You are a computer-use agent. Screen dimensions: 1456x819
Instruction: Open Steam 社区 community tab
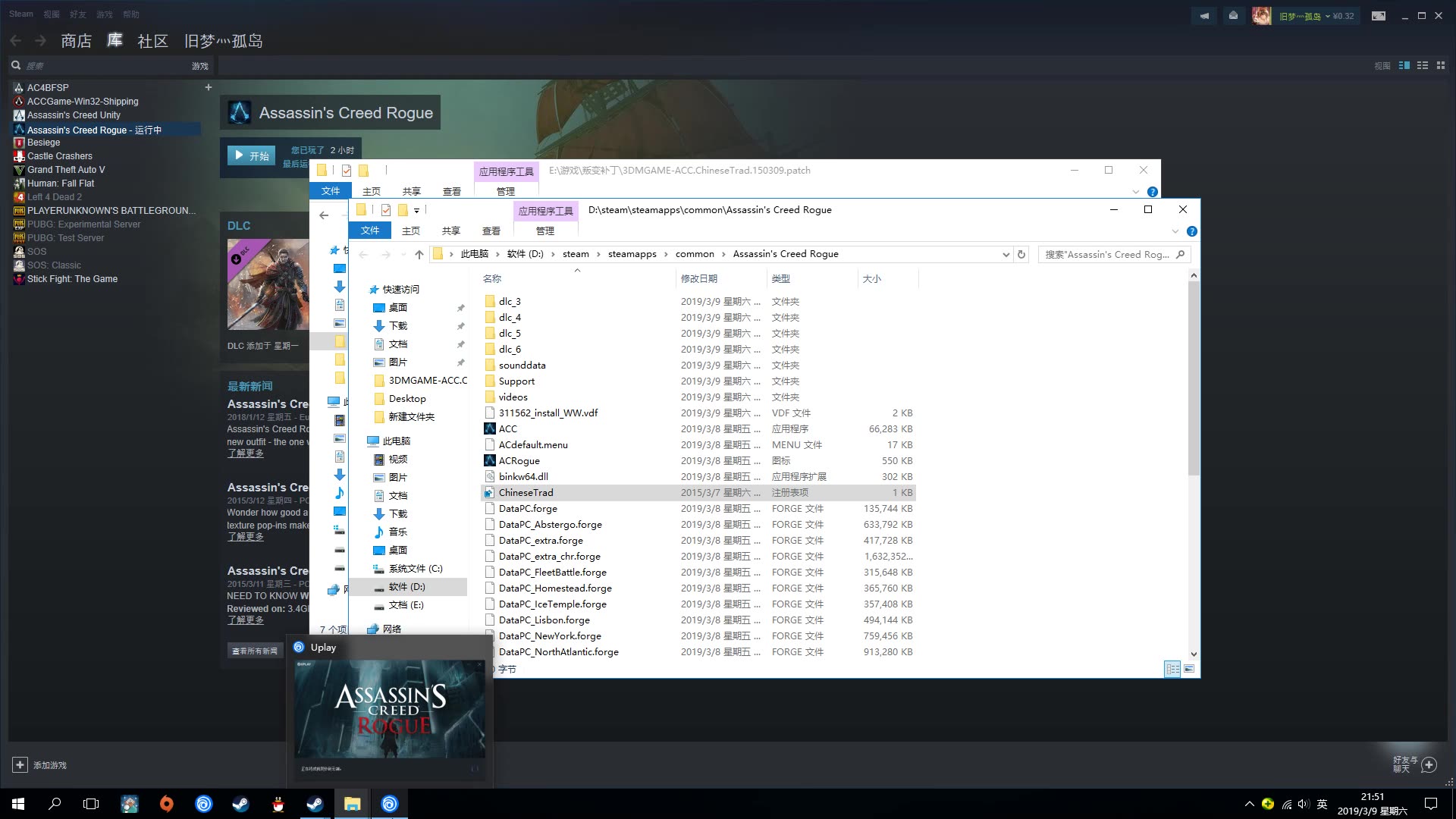152,41
